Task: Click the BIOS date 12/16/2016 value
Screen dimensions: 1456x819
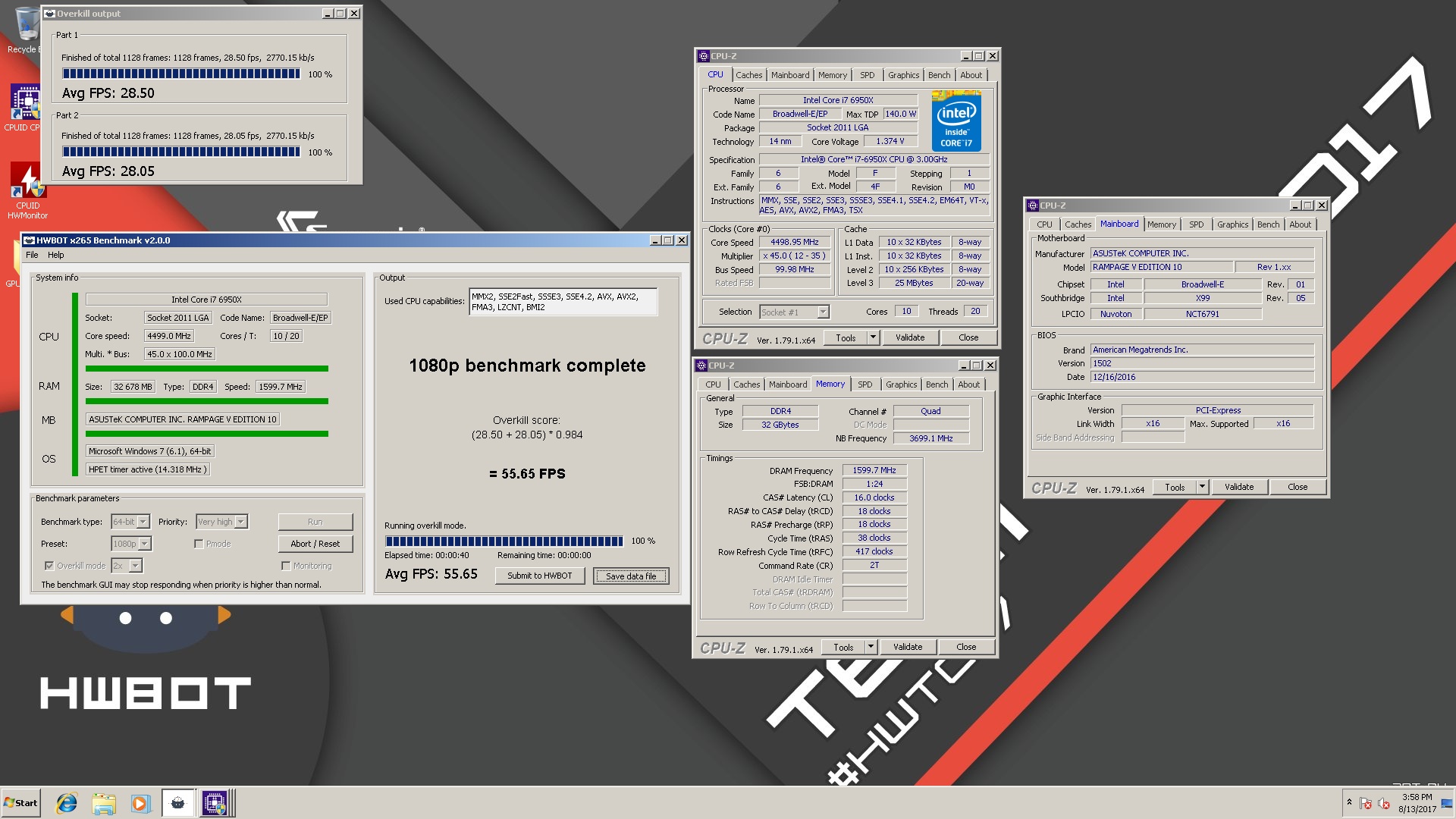Action: [1202, 377]
